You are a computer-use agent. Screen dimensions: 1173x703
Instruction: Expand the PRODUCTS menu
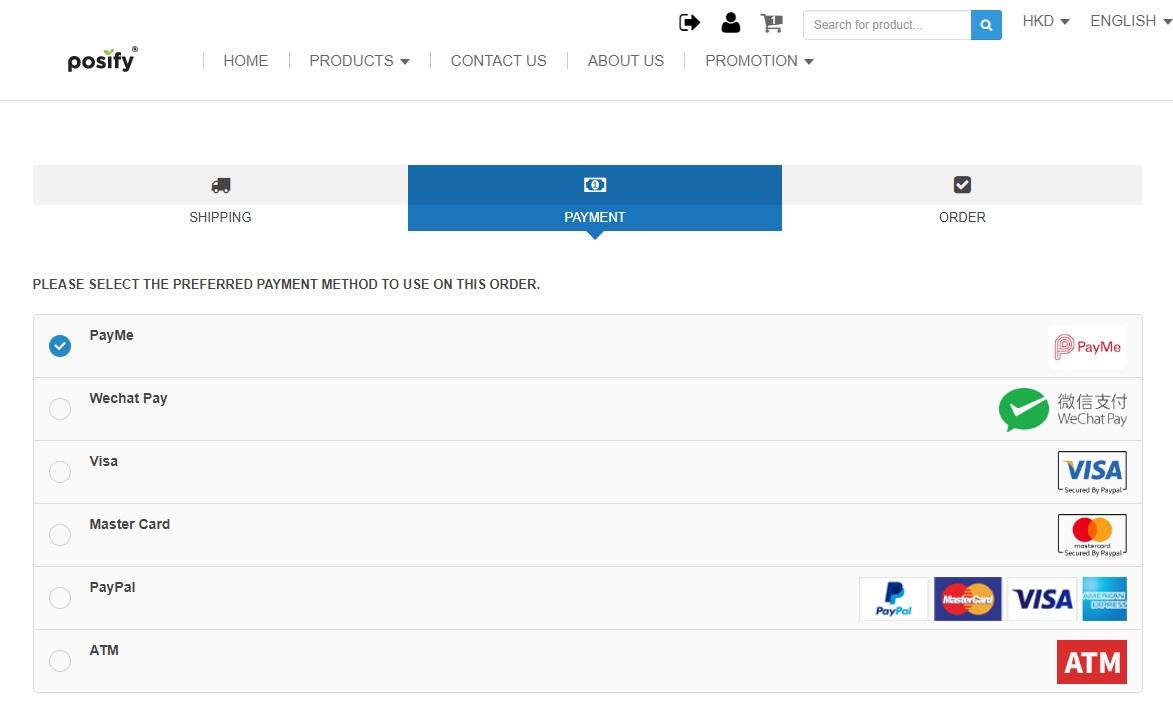click(359, 61)
